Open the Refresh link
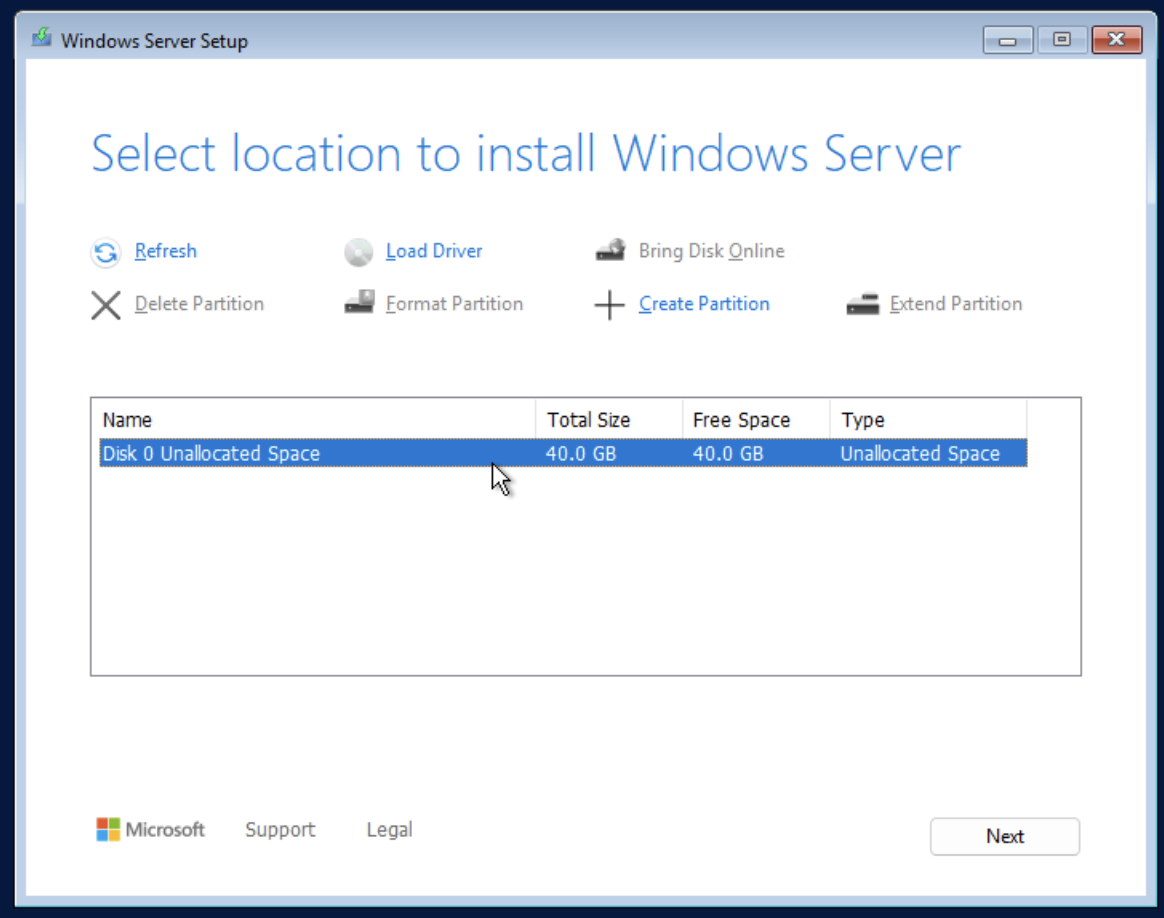The image size is (1164, 918). (166, 251)
